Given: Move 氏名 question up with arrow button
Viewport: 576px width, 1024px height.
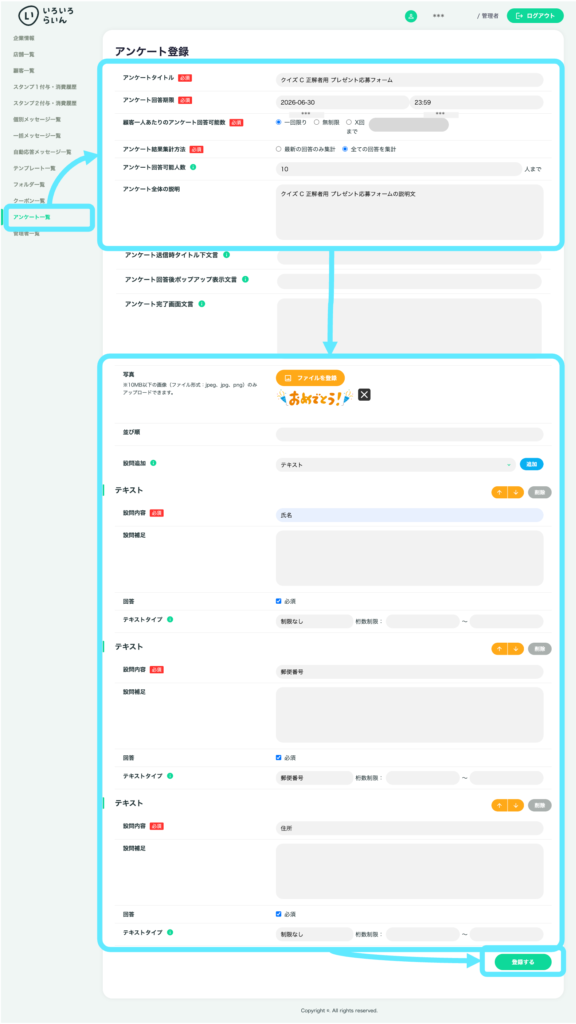Looking at the screenshot, I should point(500,492).
